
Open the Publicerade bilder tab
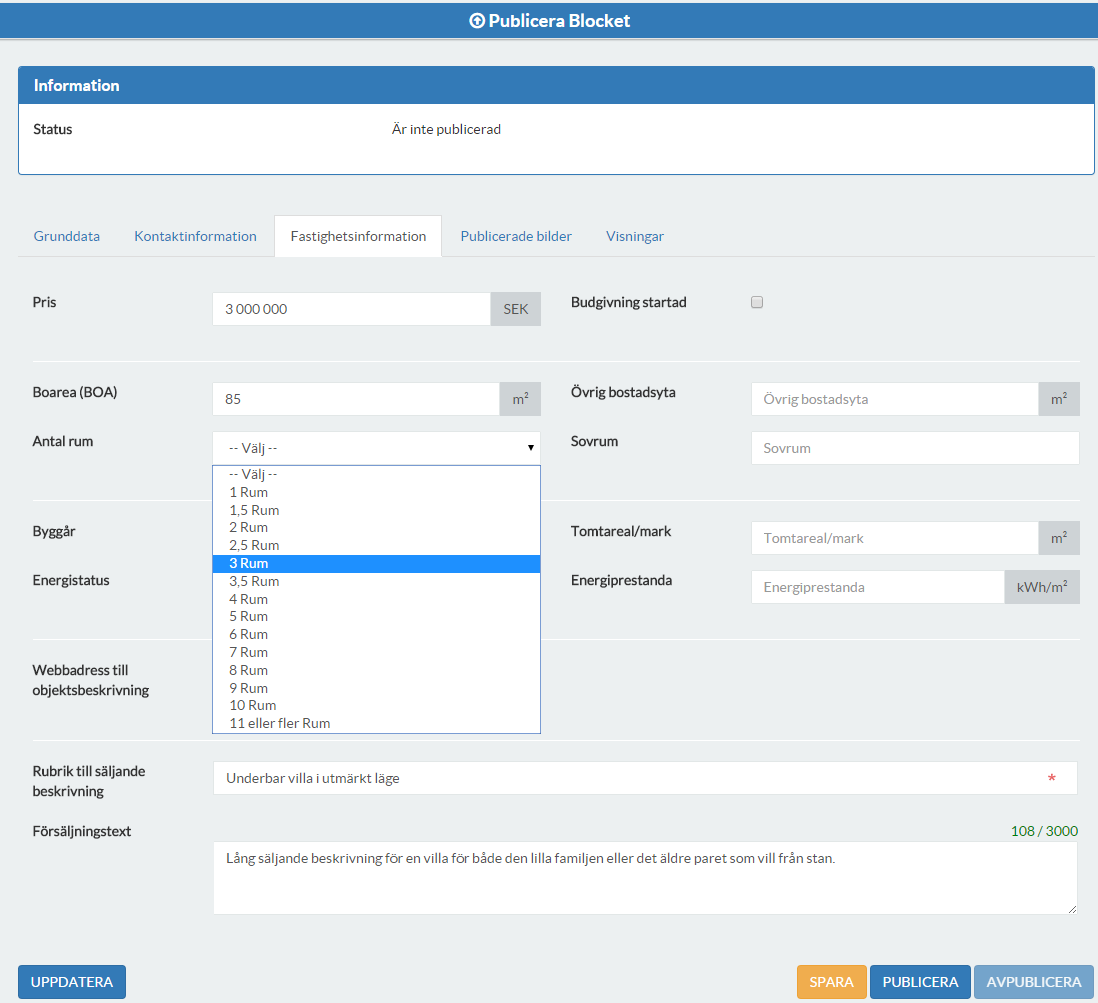516,236
